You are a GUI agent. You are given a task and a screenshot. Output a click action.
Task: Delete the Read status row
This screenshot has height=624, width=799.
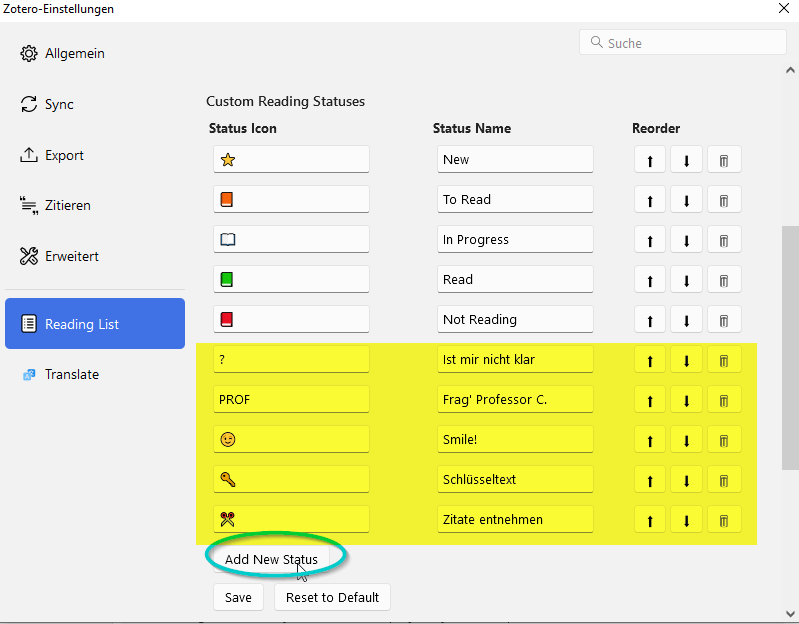(724, 280)
